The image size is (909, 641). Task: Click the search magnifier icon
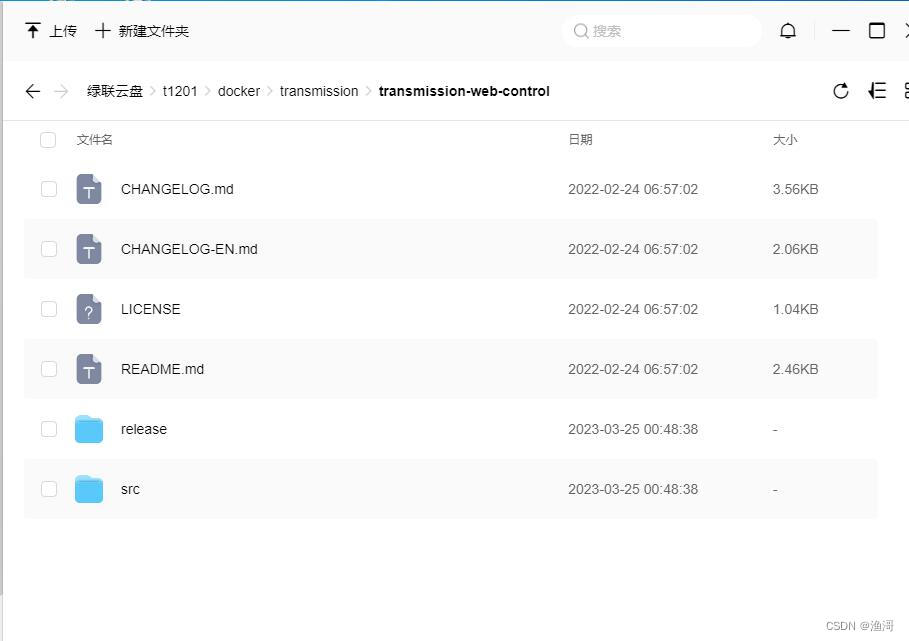point(581,31)
